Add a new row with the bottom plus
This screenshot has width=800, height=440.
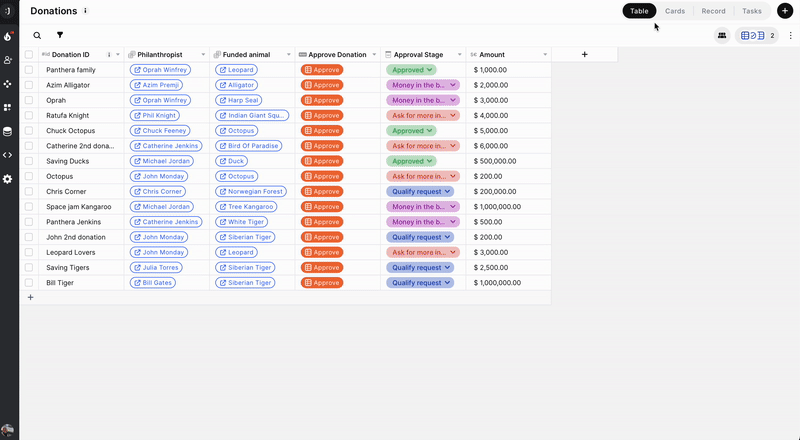tap(31, 298)
